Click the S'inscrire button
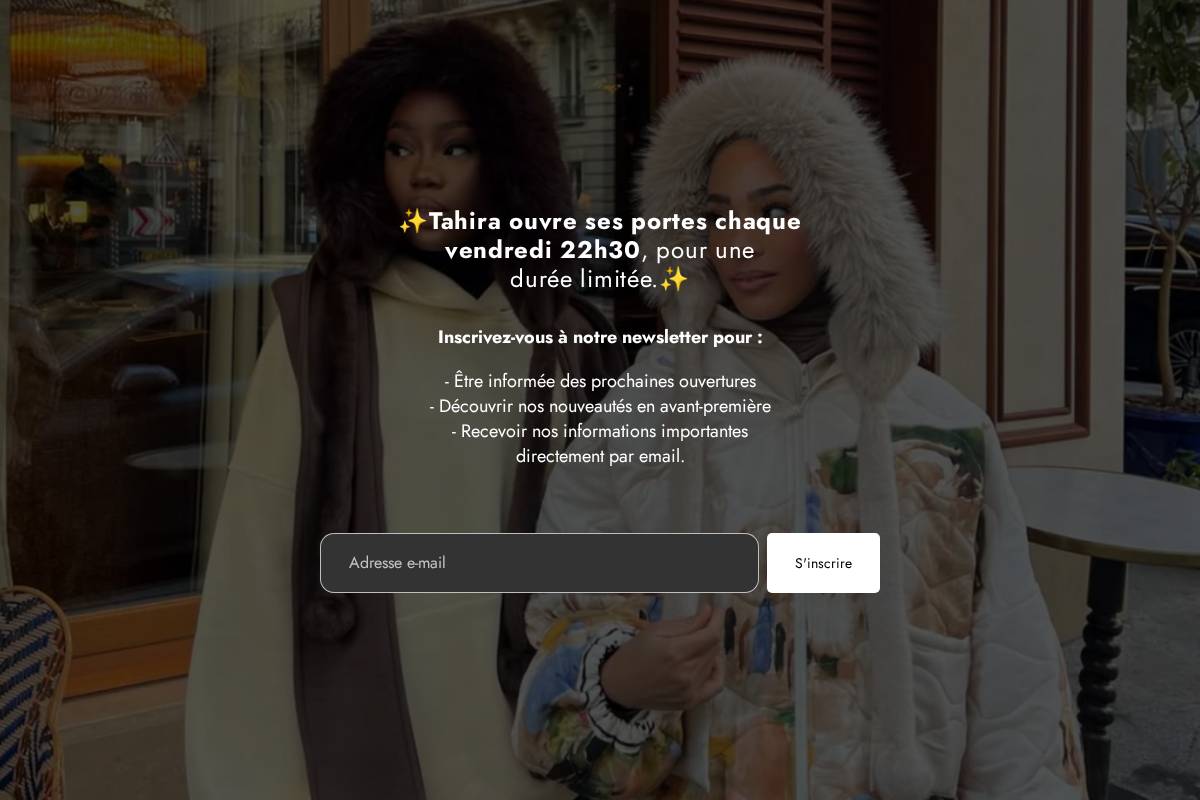Viewport: 1200px width, 800px height. [823, 563]
